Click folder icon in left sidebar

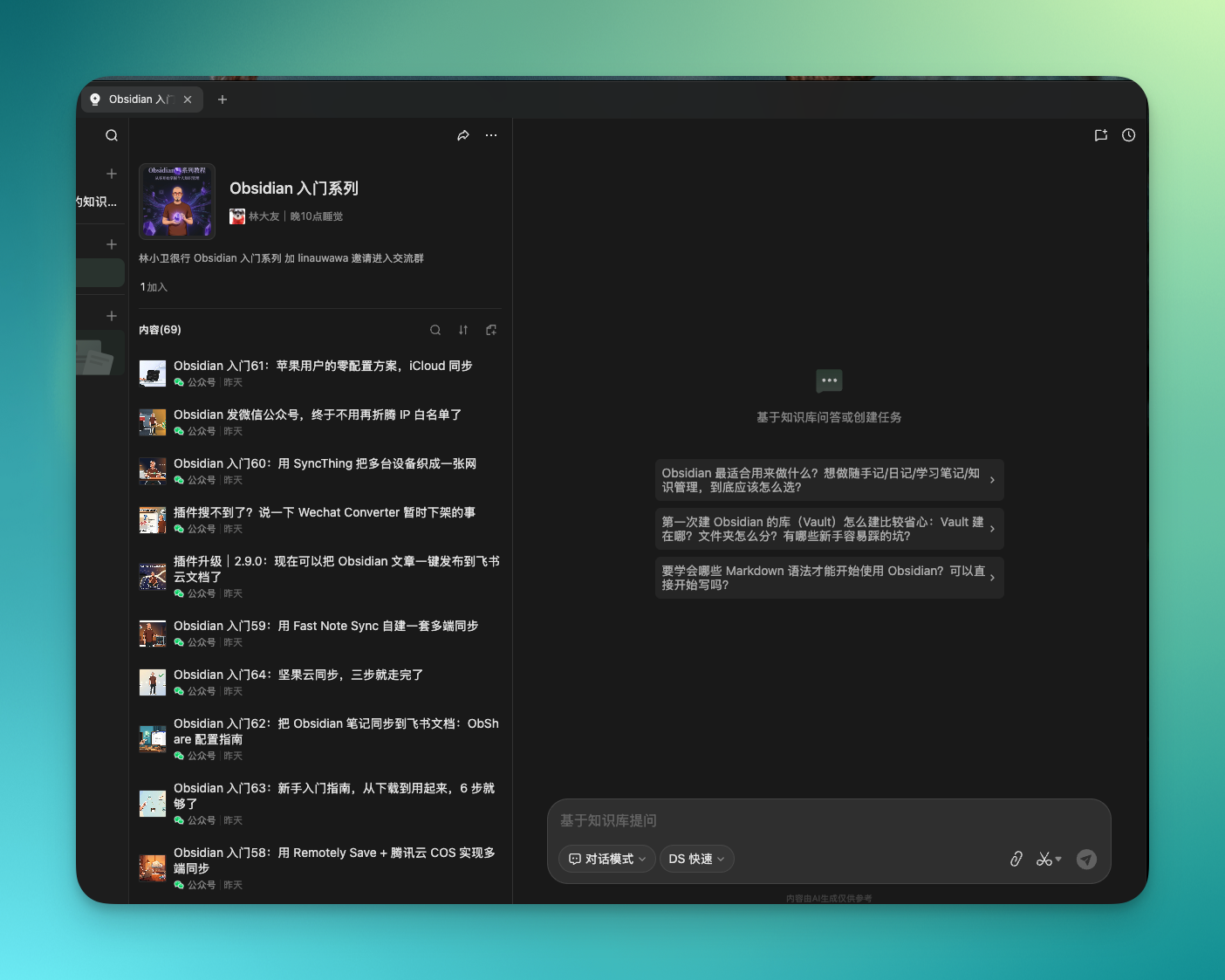click(x=95, y=356)
